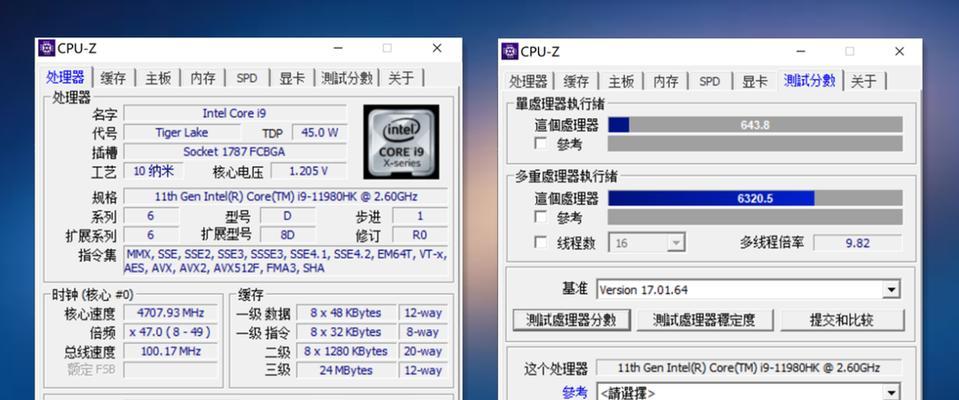This screenshot has height=400, width=959.
Task: Switch to 处理器 tab in right window
Action: (528, 81)
